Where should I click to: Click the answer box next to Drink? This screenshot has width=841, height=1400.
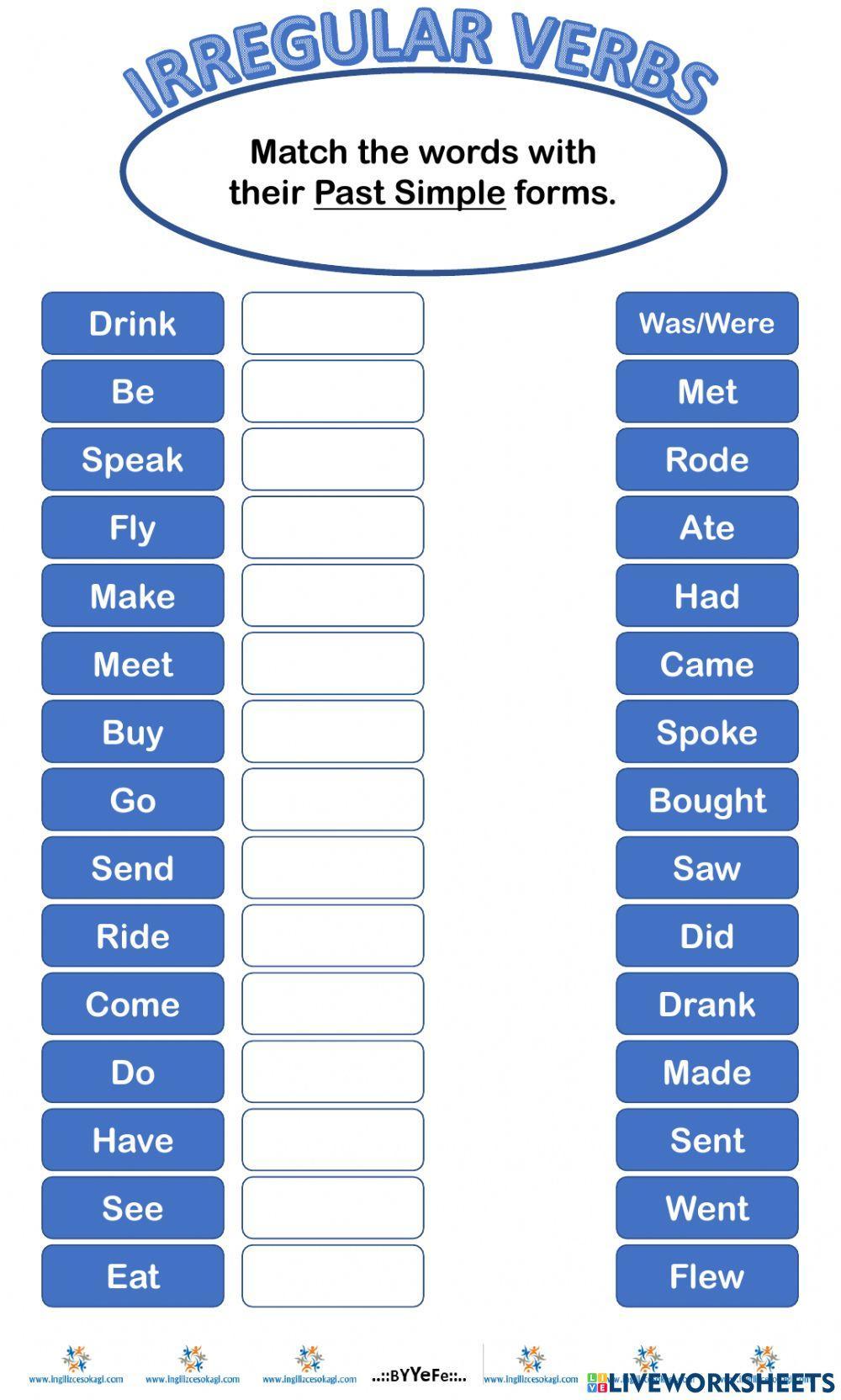[x=333, y=323]
